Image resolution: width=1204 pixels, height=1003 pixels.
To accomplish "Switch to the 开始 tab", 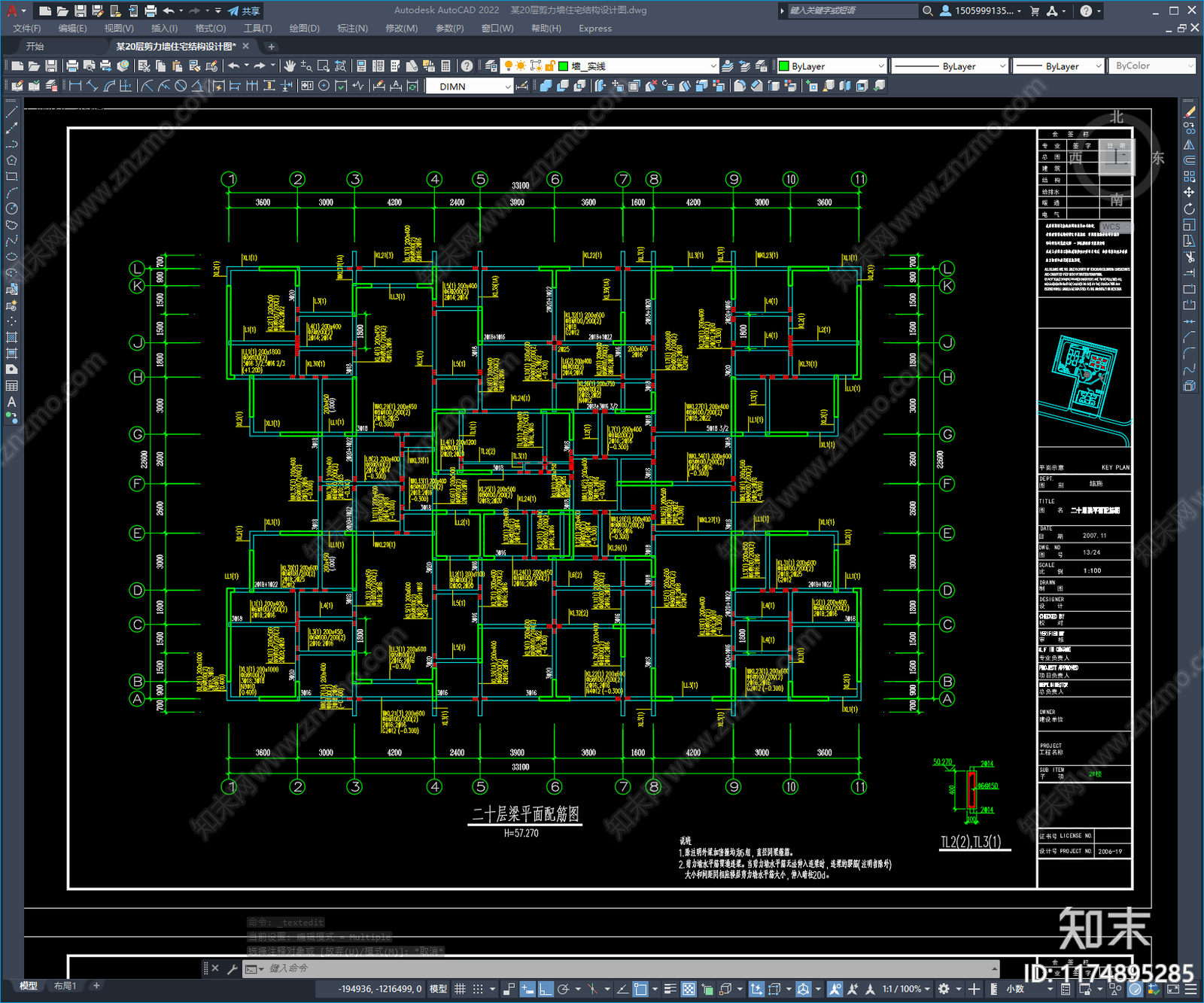I will [x=35, y=47].
